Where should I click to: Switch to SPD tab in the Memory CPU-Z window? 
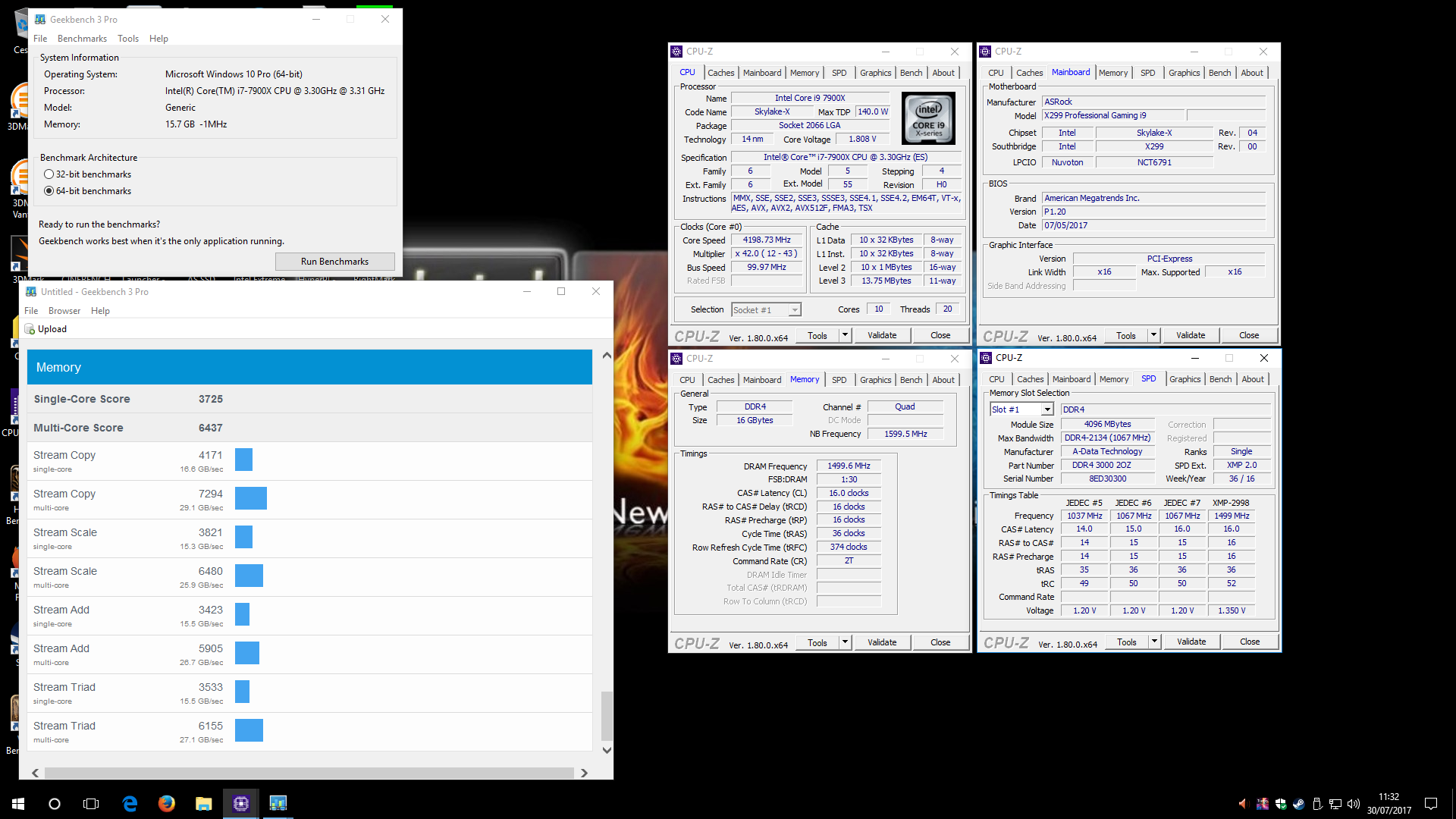click(839, 380)
